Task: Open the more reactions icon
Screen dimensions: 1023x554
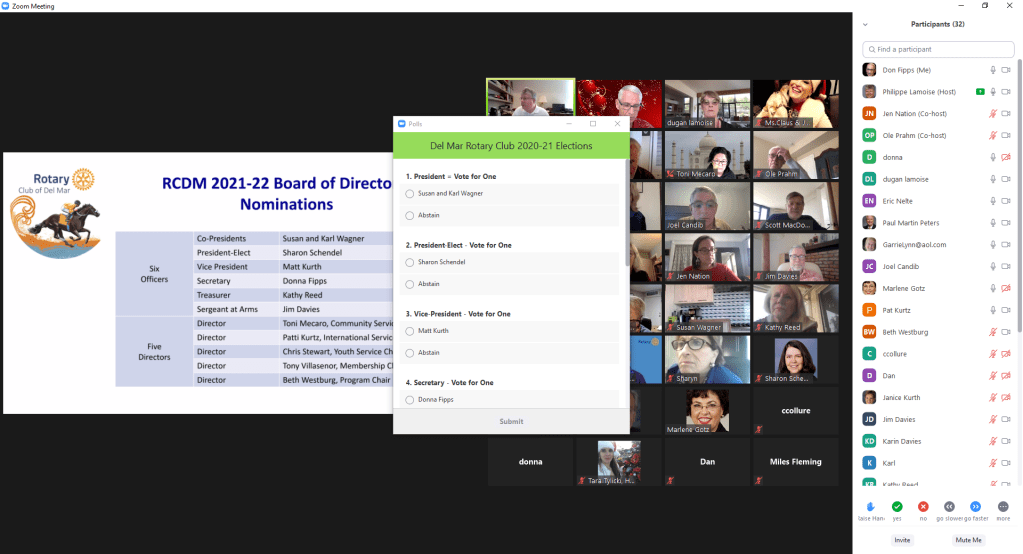Action: [x=1002, y=507]
